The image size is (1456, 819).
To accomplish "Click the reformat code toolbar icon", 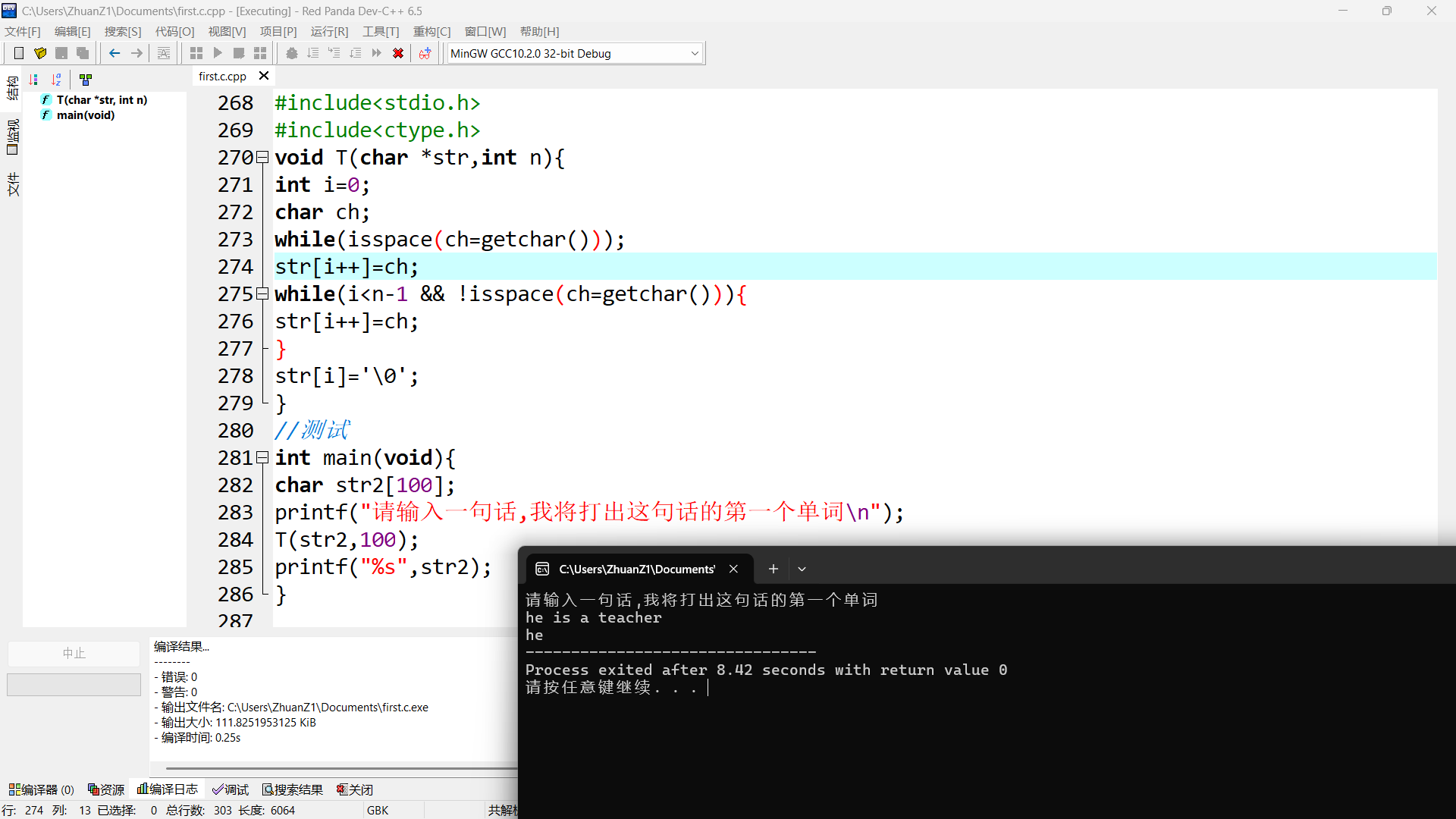I will (164, 53).
